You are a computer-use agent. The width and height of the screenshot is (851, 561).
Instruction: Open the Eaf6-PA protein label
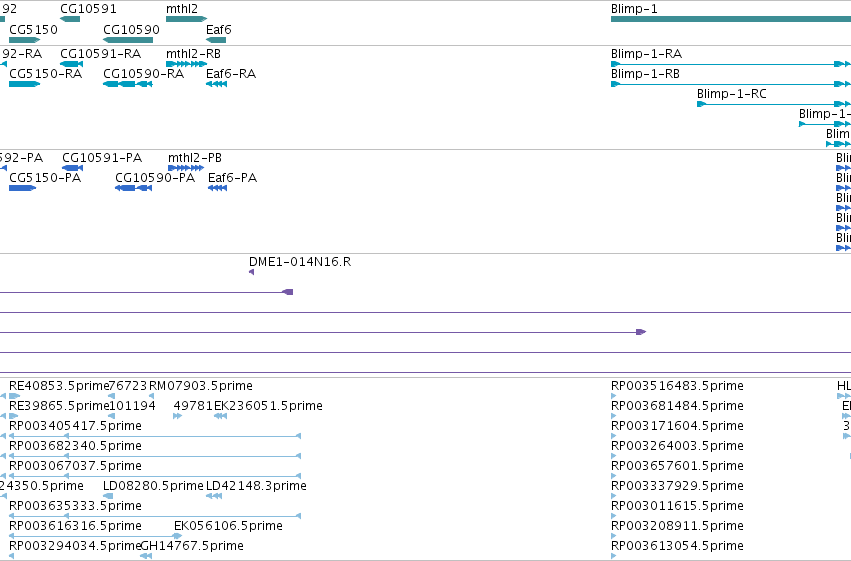232,178
